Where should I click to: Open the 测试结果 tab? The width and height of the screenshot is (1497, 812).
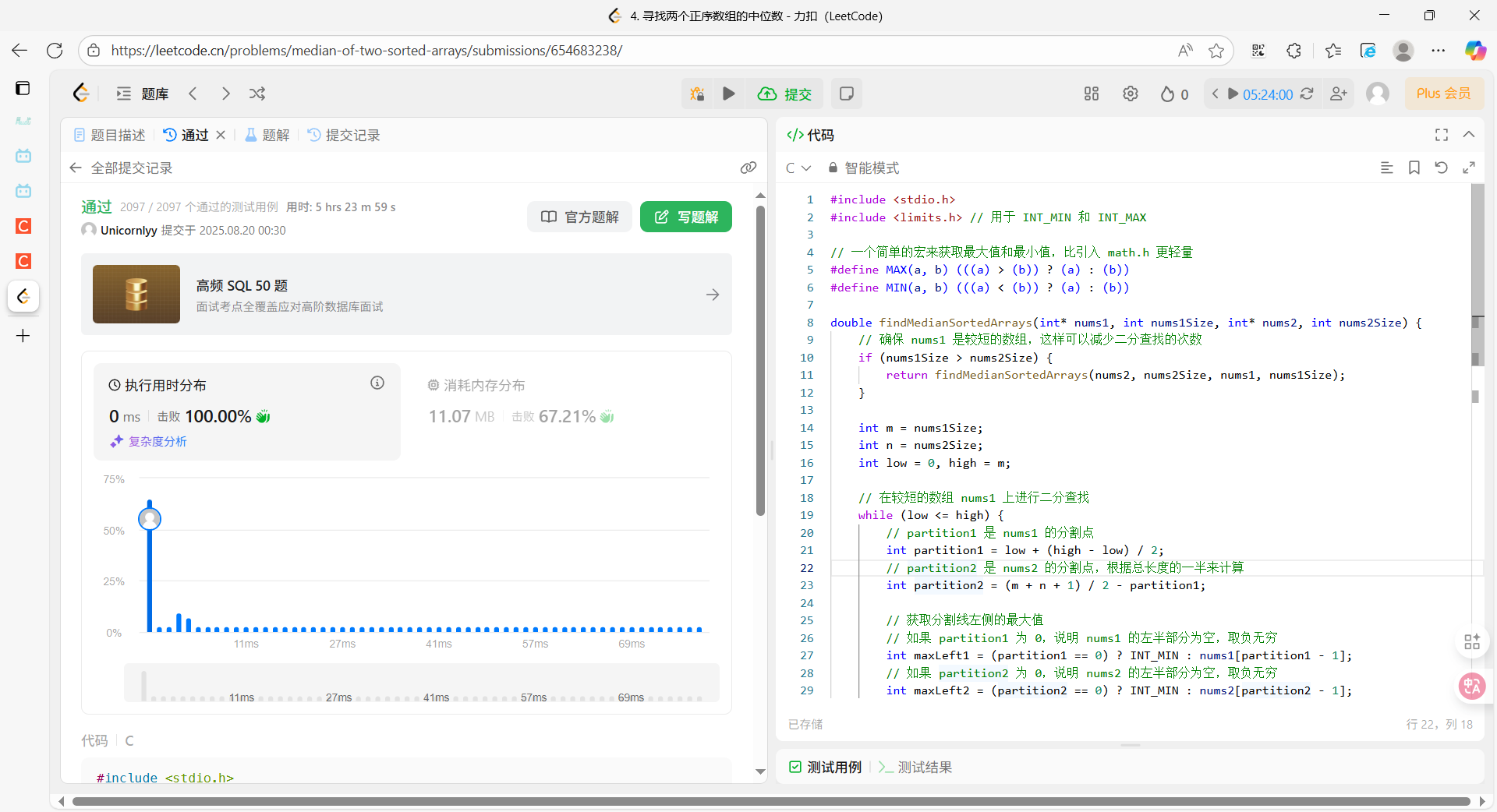coord(915,767)
